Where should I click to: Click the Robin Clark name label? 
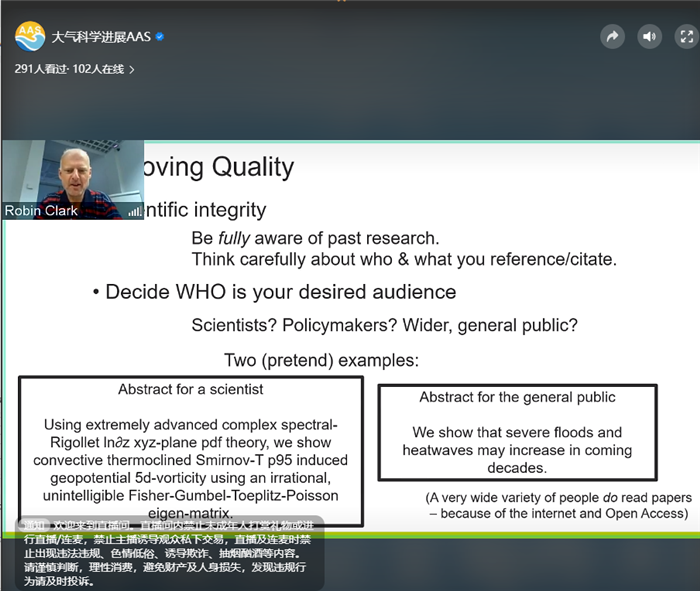click(x=41, y=211)
